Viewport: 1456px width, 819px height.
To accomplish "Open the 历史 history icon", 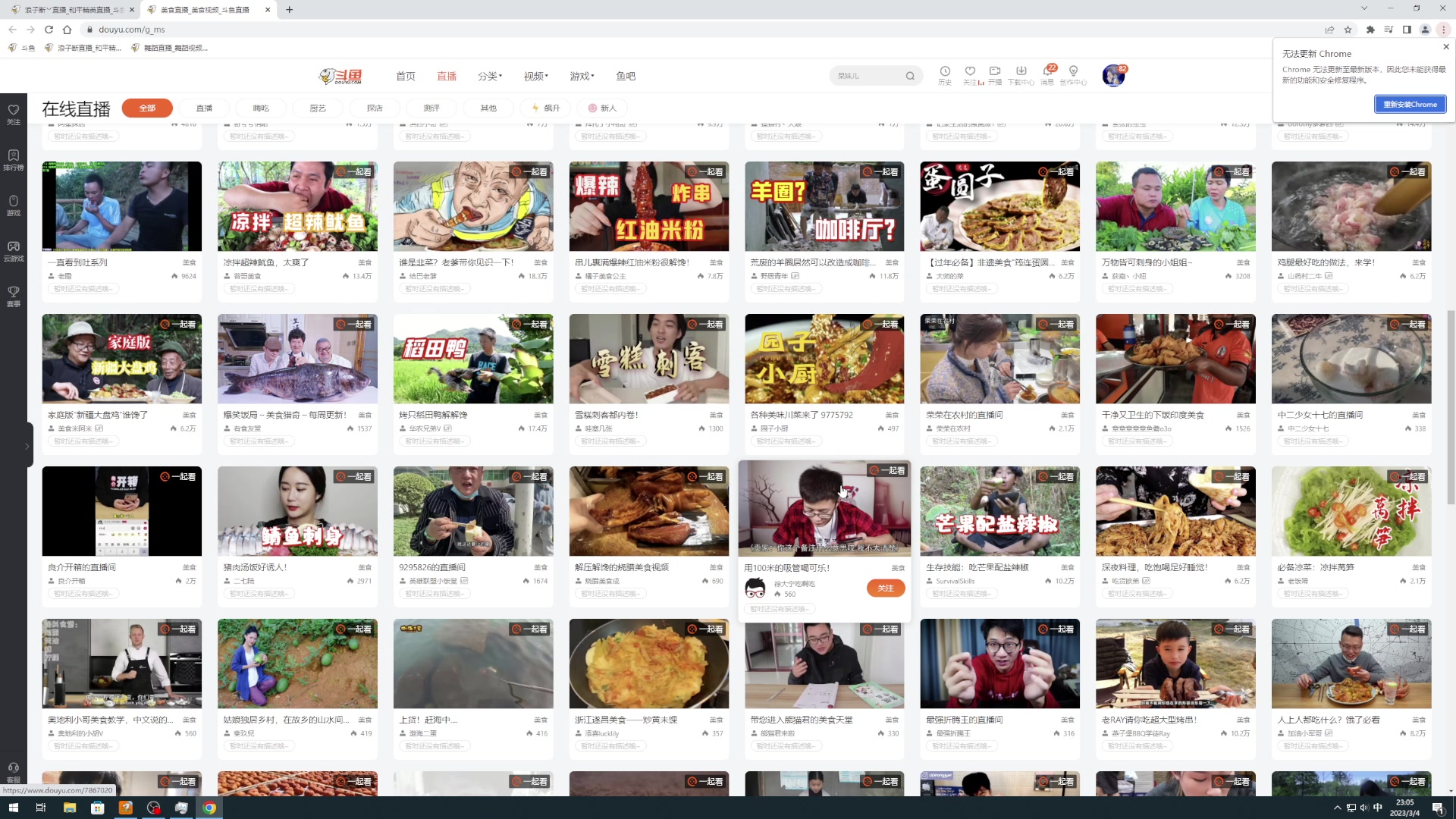I will pyautogui.click(x=945, y=75).
